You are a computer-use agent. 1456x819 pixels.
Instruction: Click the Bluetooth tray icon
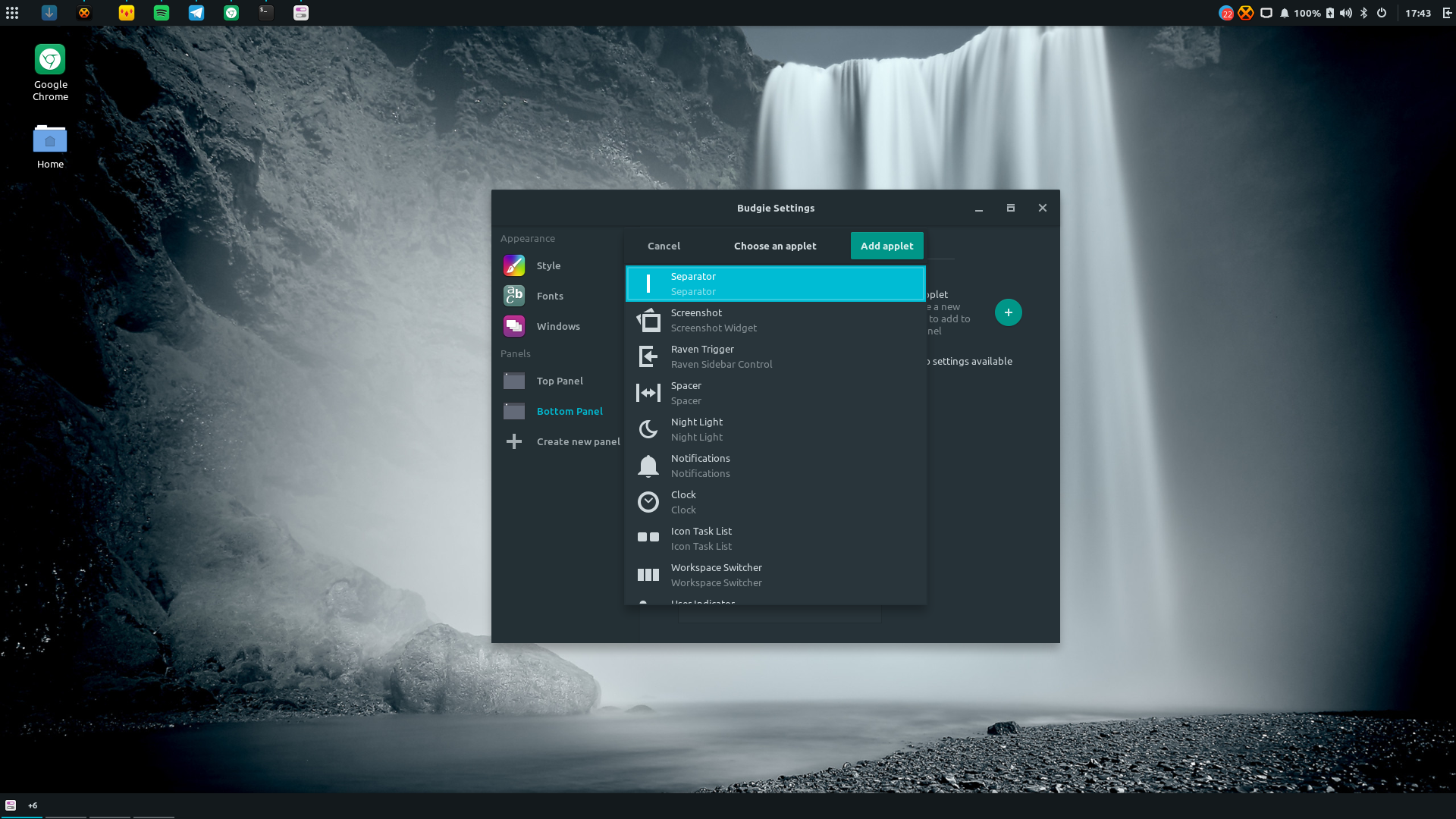(1364, 13)
